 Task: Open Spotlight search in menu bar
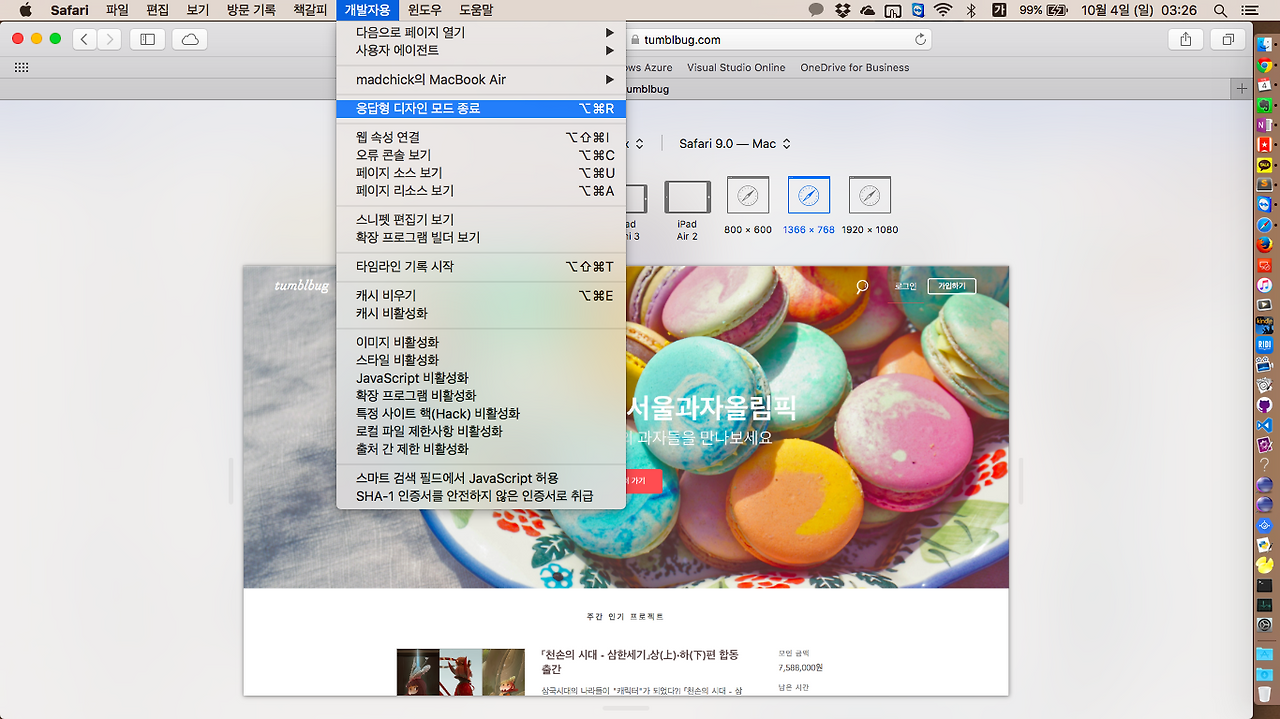click(1220, 10)
